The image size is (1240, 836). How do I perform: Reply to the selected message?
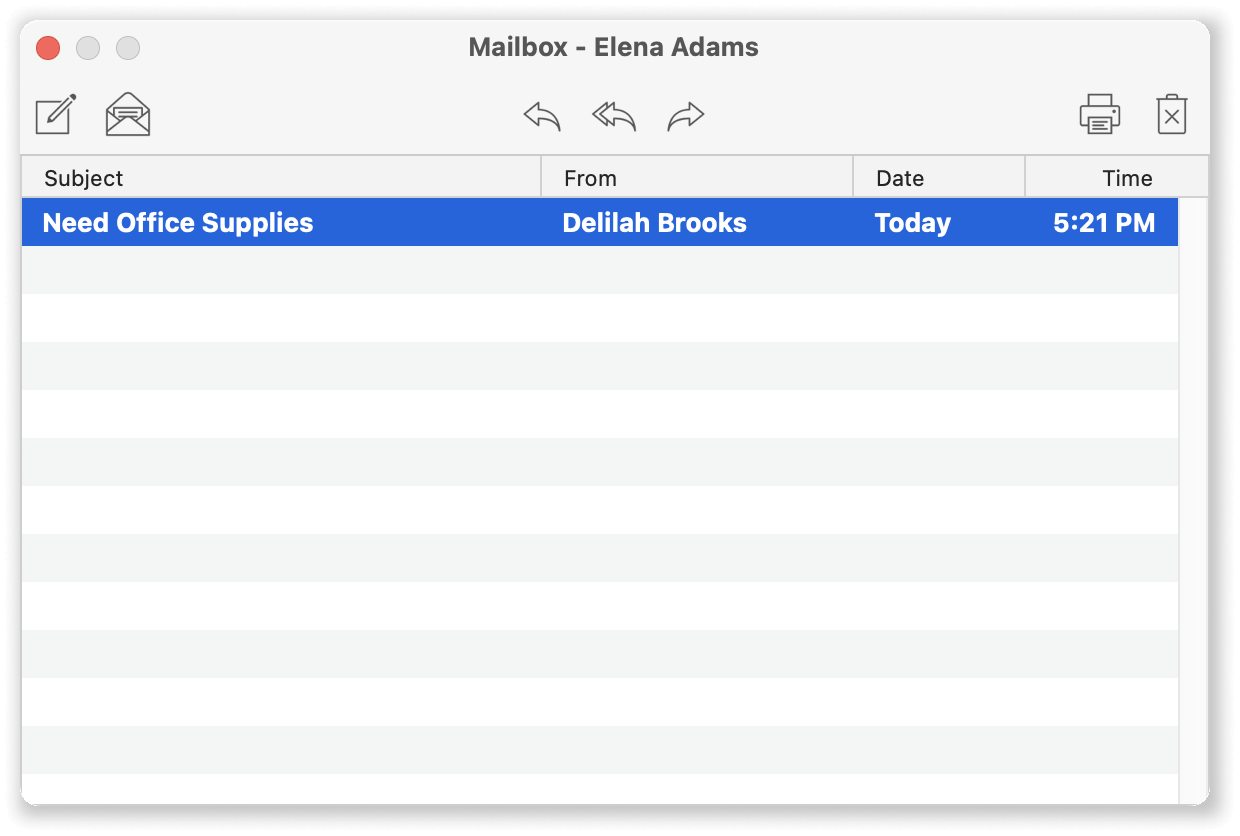(542, 116)
